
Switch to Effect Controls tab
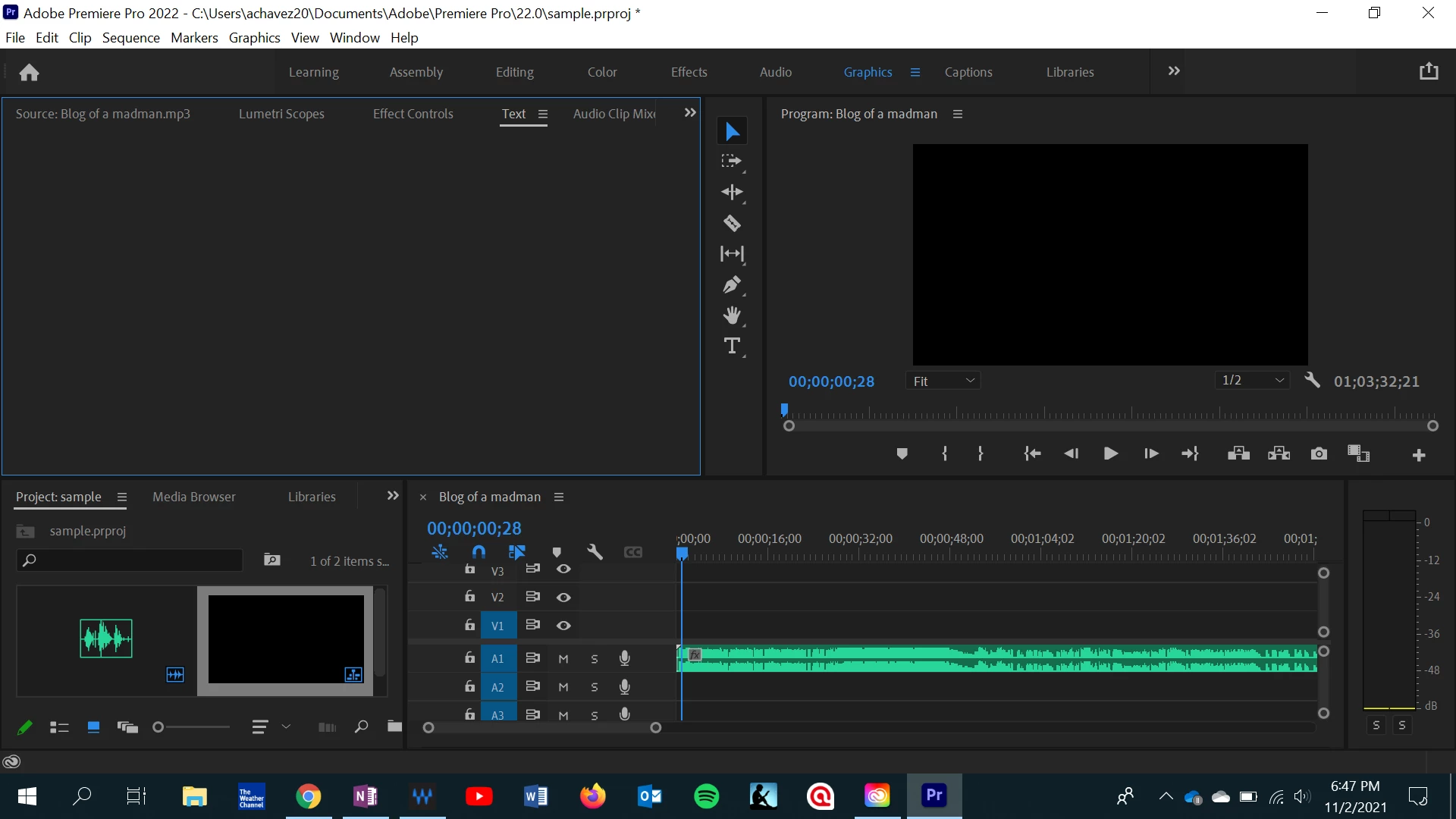(413, 114)
